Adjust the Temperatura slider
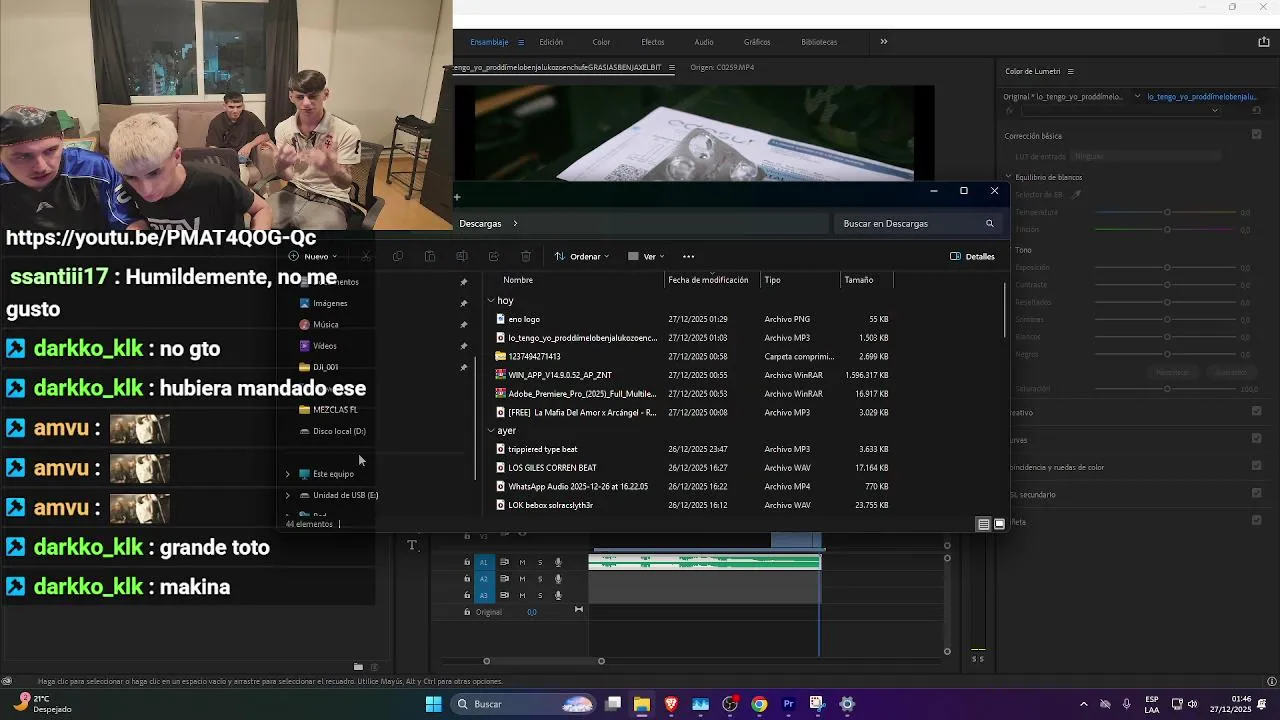The height and width of the screenshot is (720, 1280). coord(1167,212)
